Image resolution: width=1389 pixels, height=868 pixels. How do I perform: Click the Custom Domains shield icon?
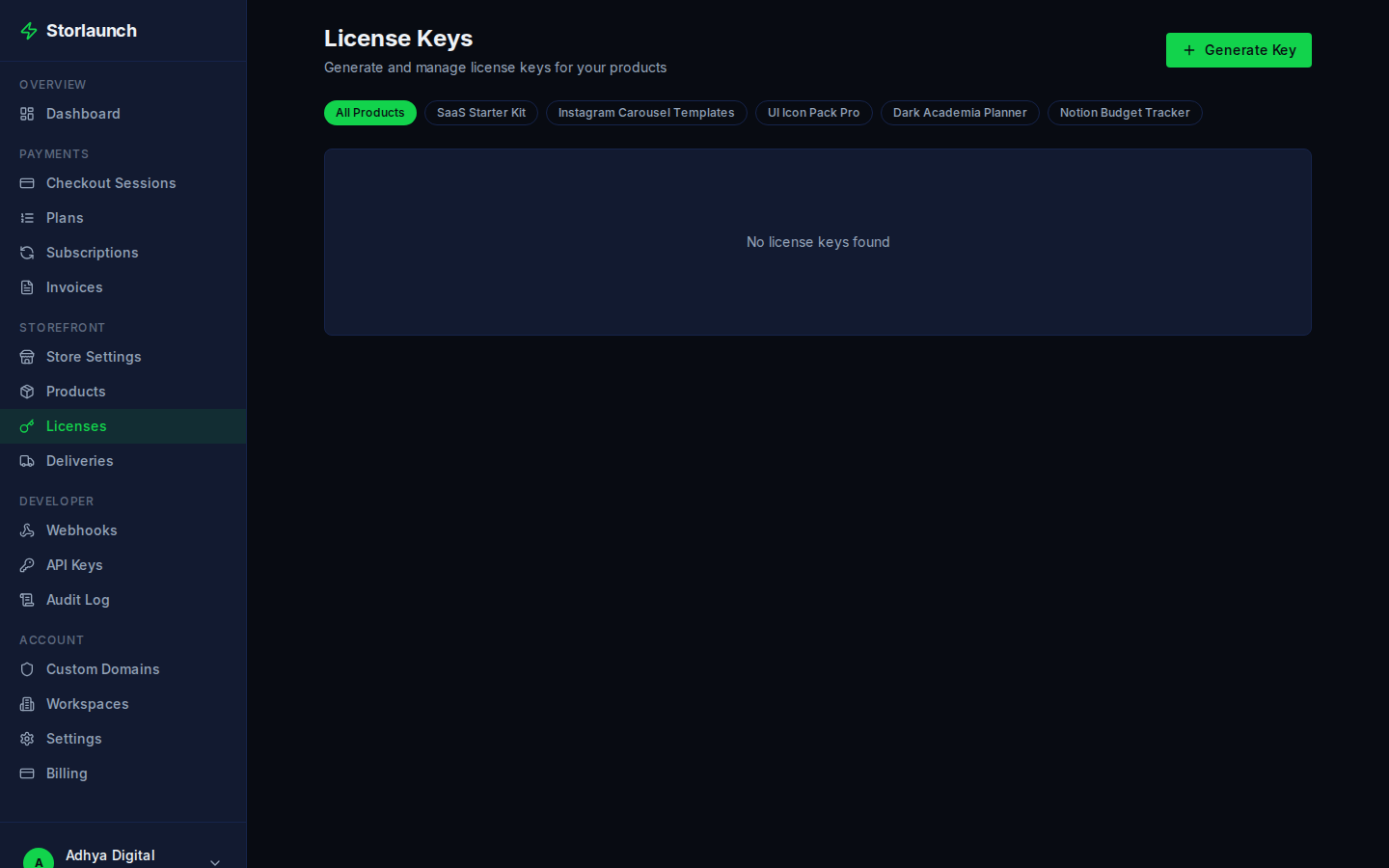(x=27, y=668)
